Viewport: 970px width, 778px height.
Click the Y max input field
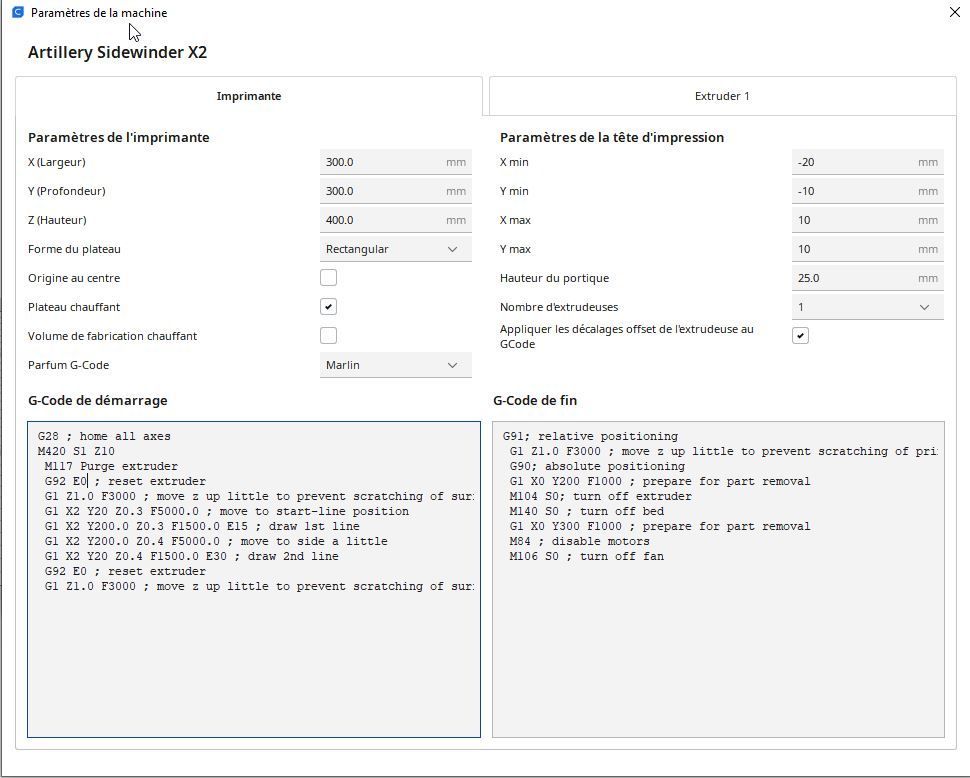click(868, 249)
